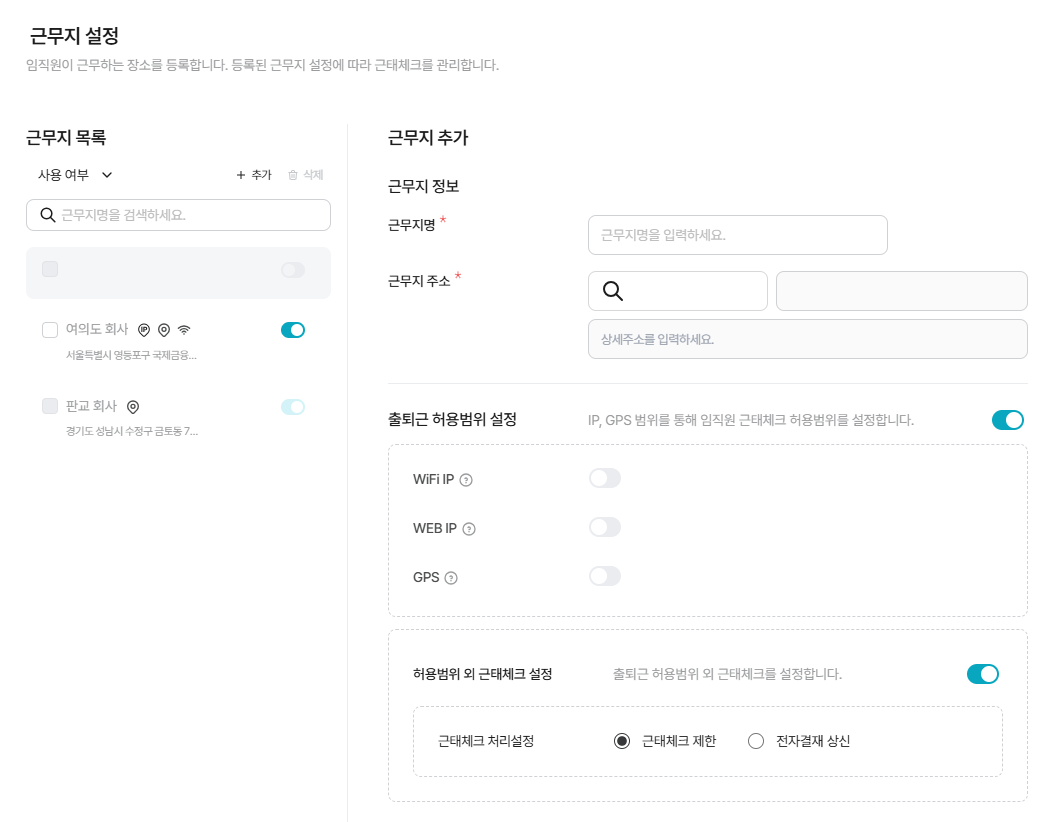
Task: Click the help icon next to WEB IP
Action: 469,529
